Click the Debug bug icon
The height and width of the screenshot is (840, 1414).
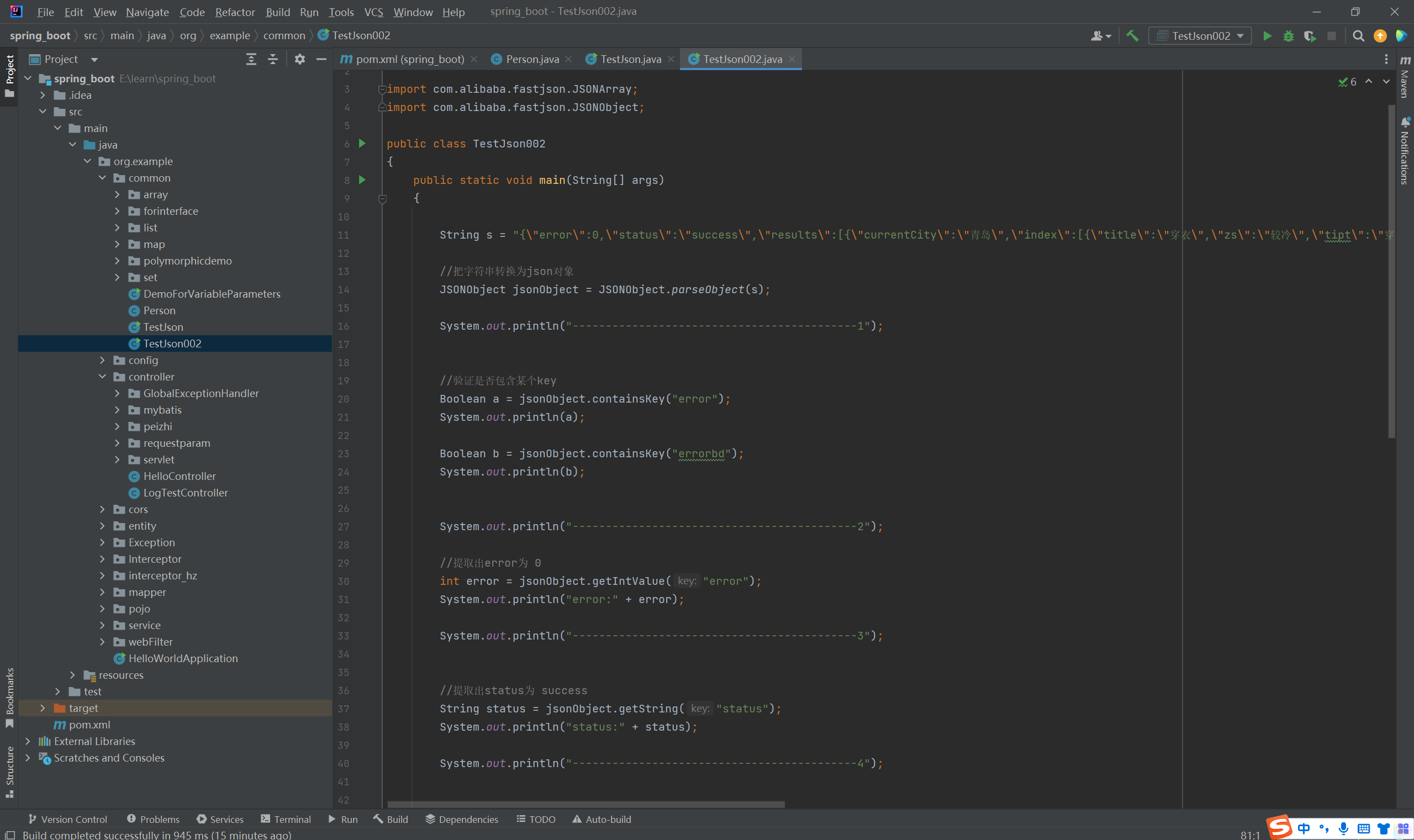coord(1288,36)
